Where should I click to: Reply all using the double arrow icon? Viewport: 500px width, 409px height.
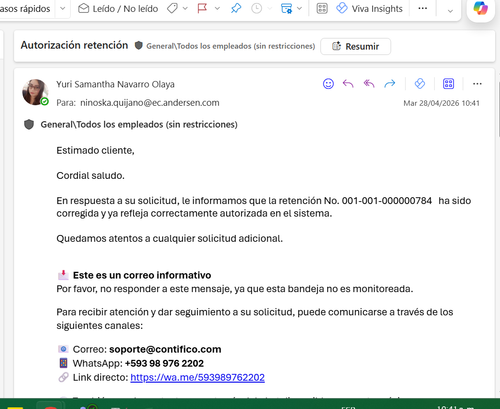click(369, 84)
